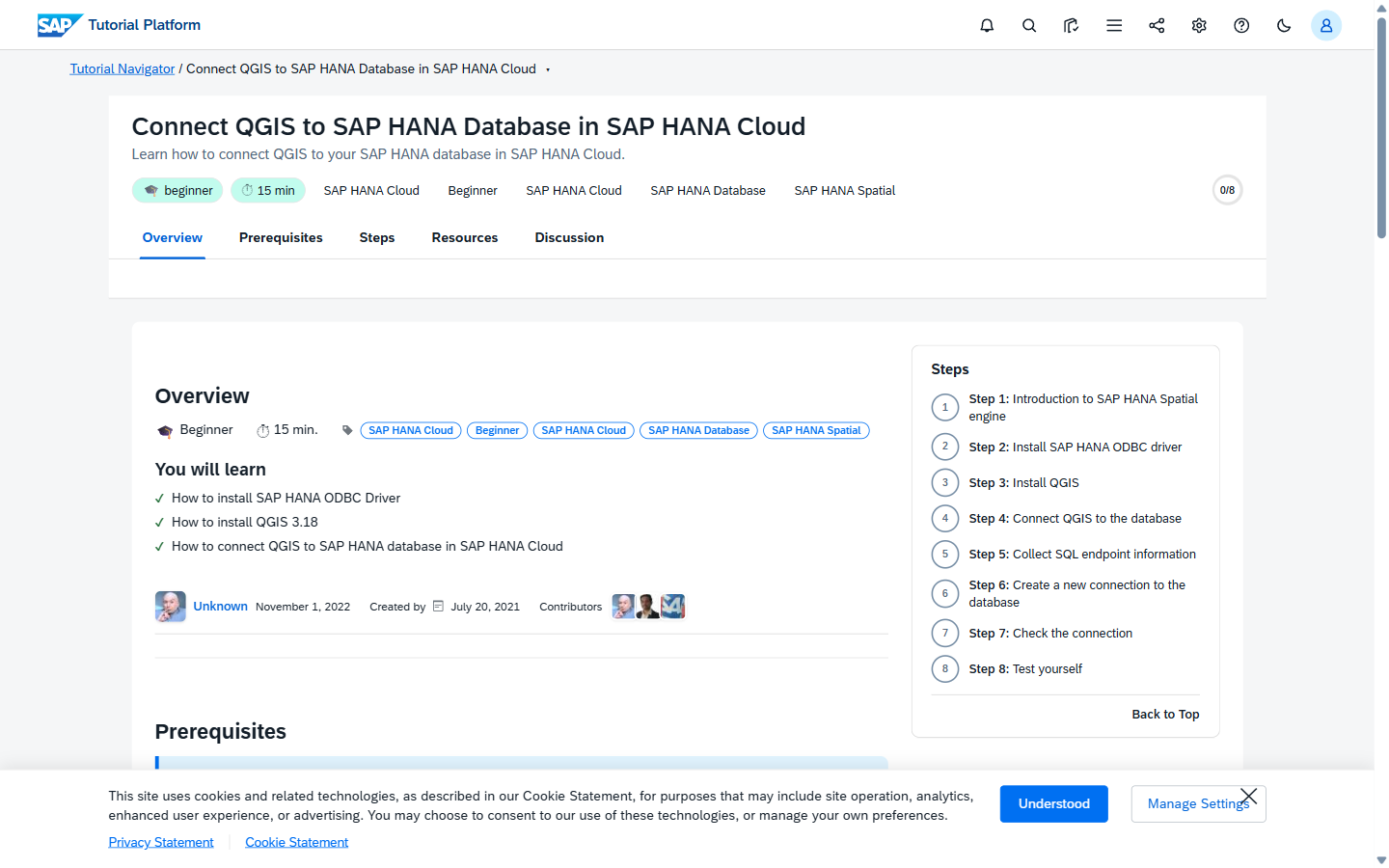Image resolution: width=1389 pixels, height=868 pixels.
Task: Go to Step 2: Install SAP HANA ODBC driver
Action: pos(1076,447)
